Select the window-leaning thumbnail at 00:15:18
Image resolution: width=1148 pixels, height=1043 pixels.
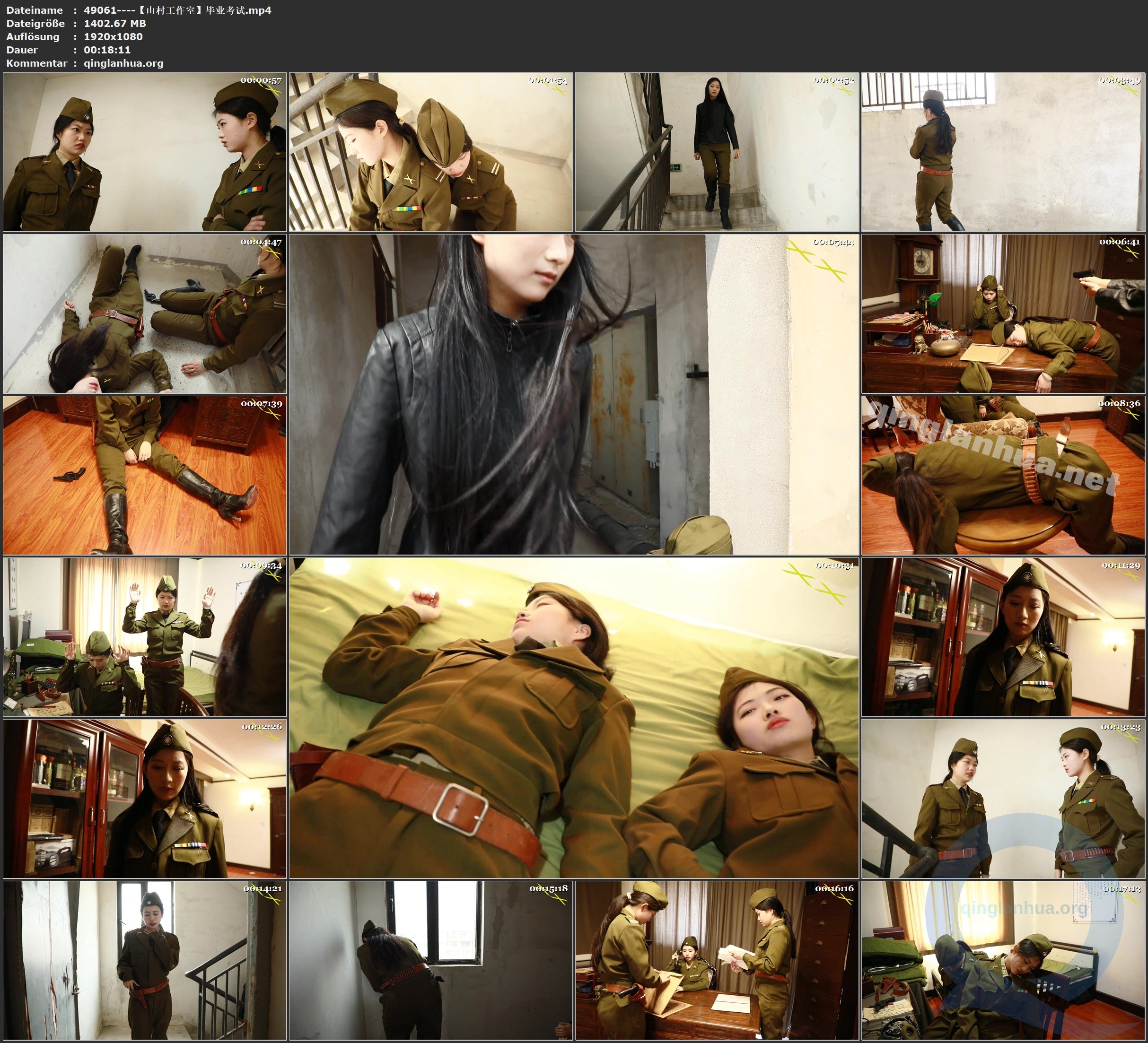coord(430,960)
